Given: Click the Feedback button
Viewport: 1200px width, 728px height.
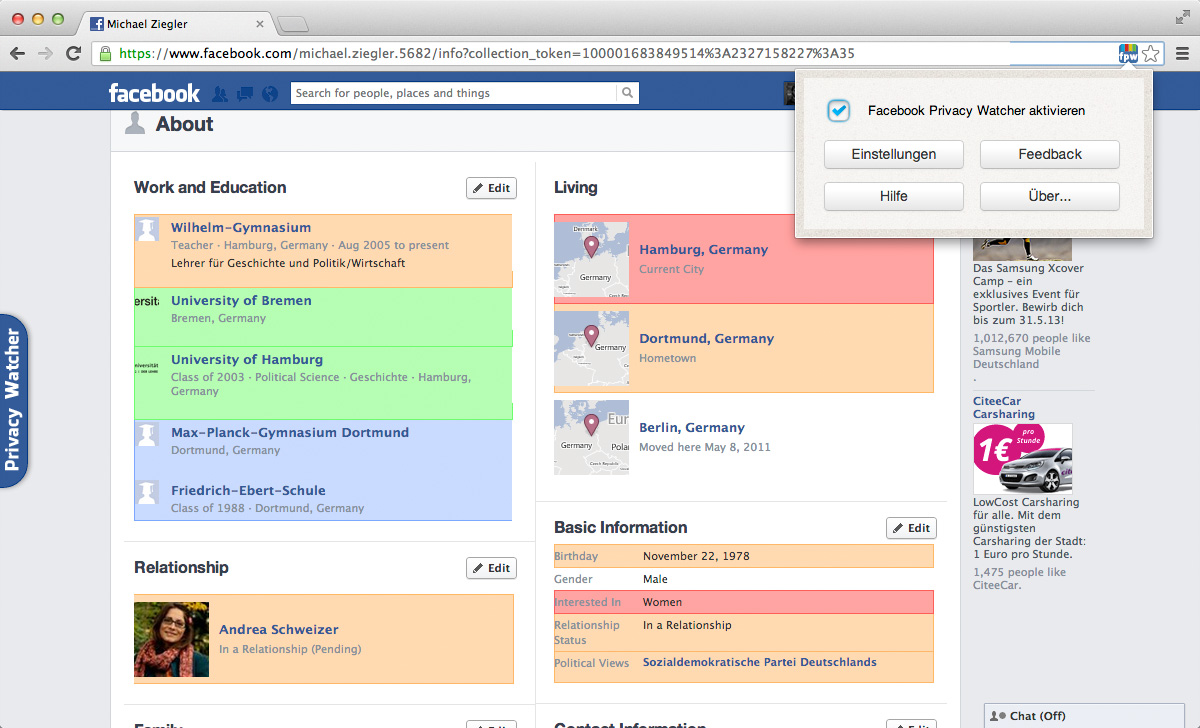Looking at the screenshot, I should [x=1049, y=155].
